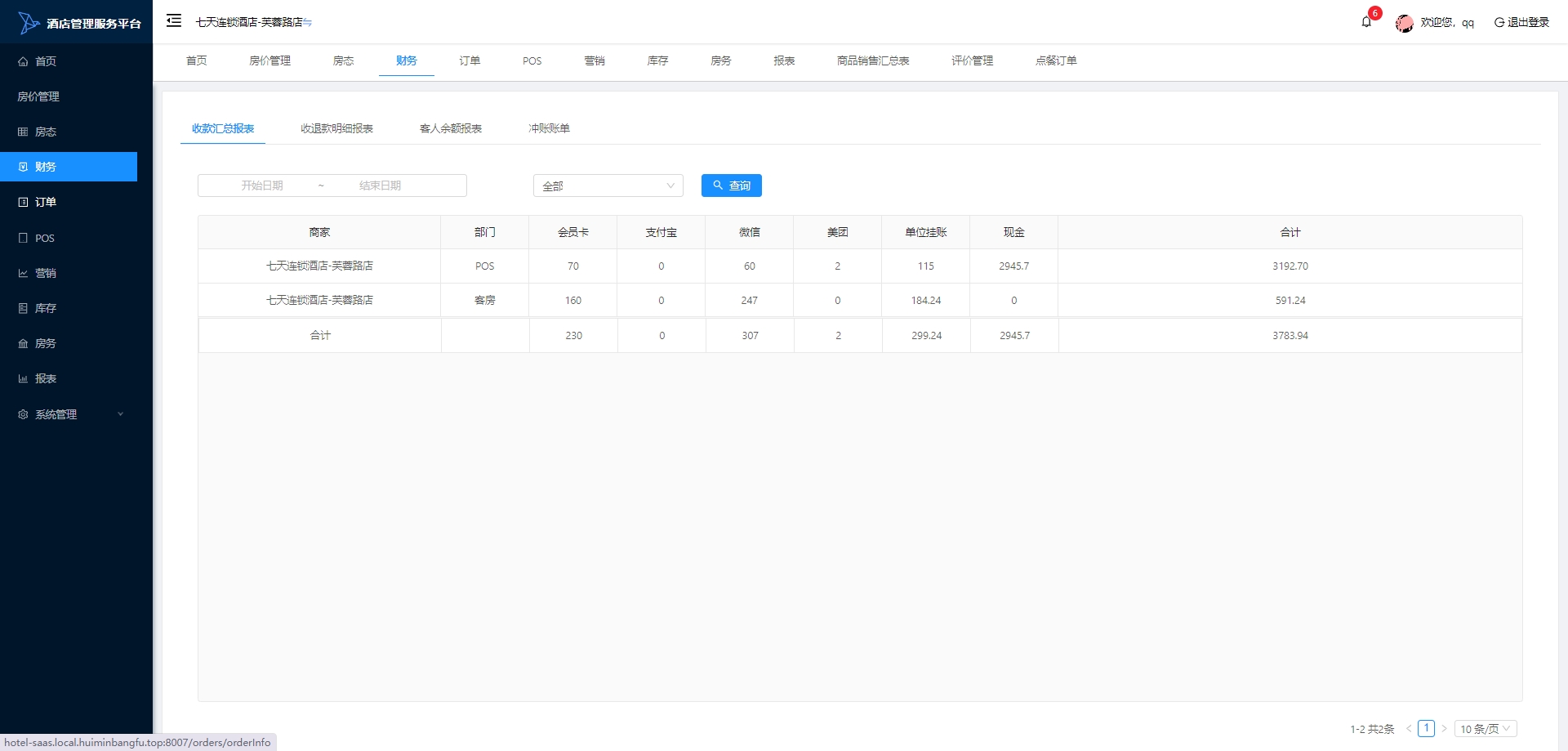Open the 全部 department dropdown
This screenshot has width=1568, height=751.
click(x=608, y=186)
